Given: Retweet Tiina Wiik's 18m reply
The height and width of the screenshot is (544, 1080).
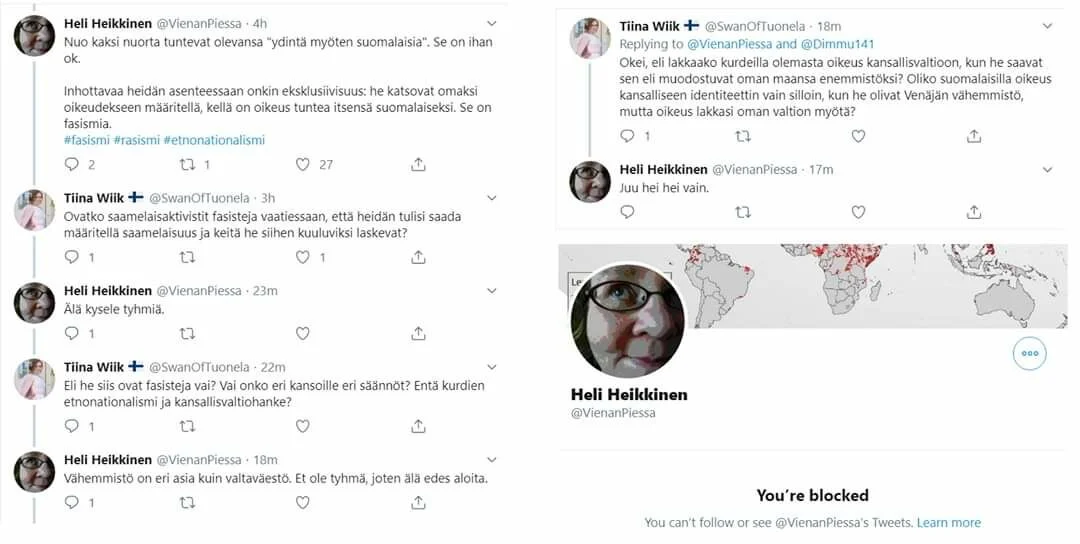Looking at the screenshot, I should coord(743,136).
